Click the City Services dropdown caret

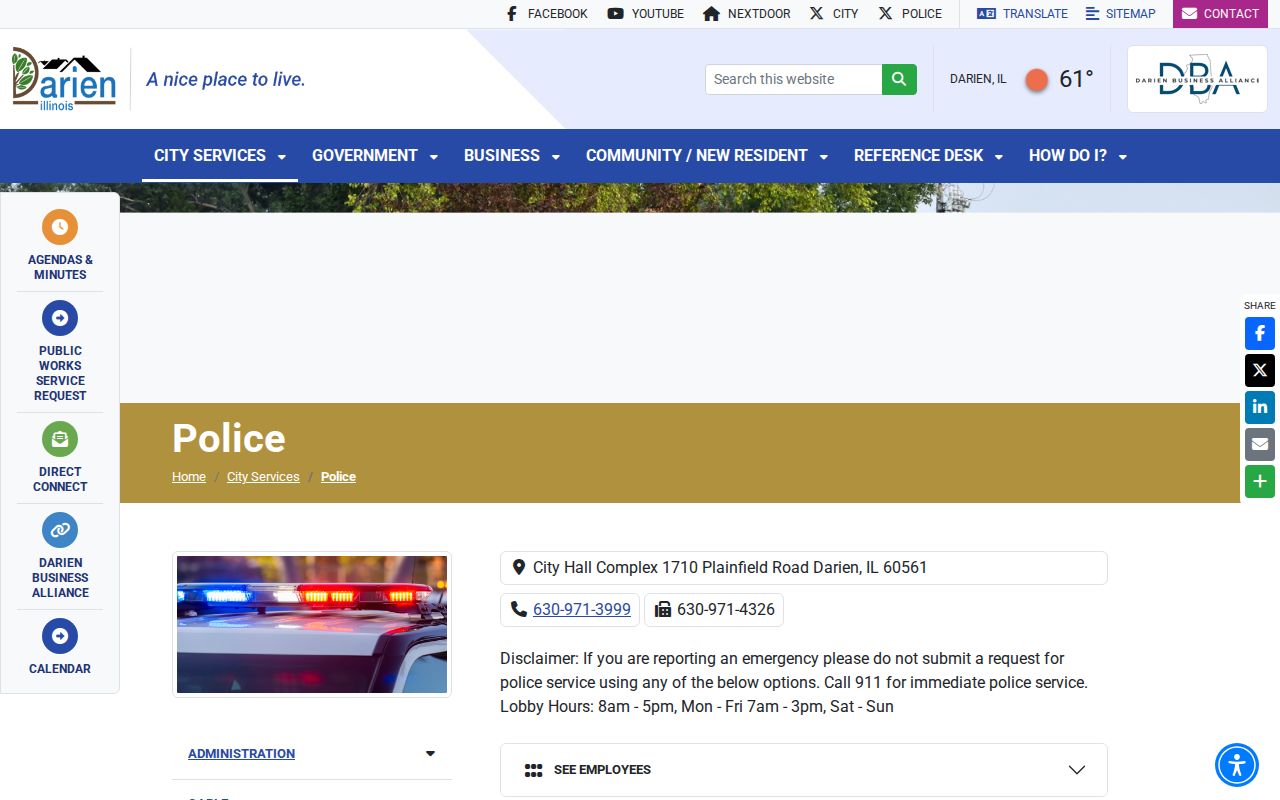282,157
